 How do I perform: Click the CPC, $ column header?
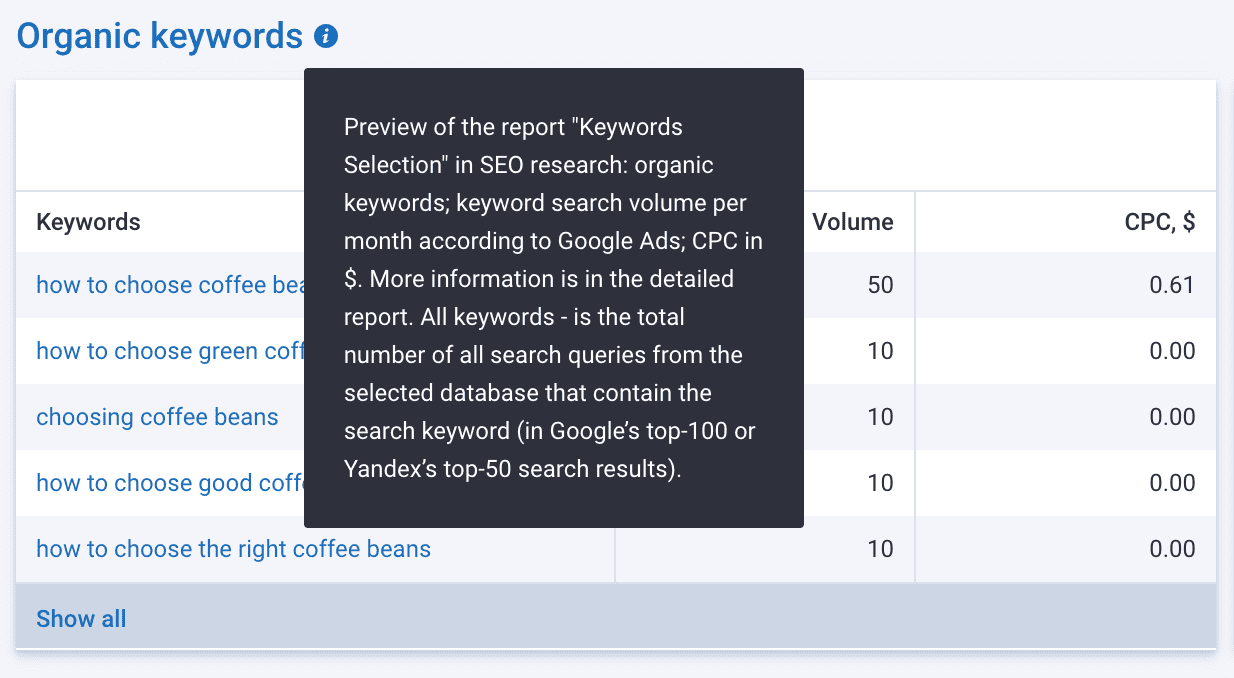pos(1160,222)
